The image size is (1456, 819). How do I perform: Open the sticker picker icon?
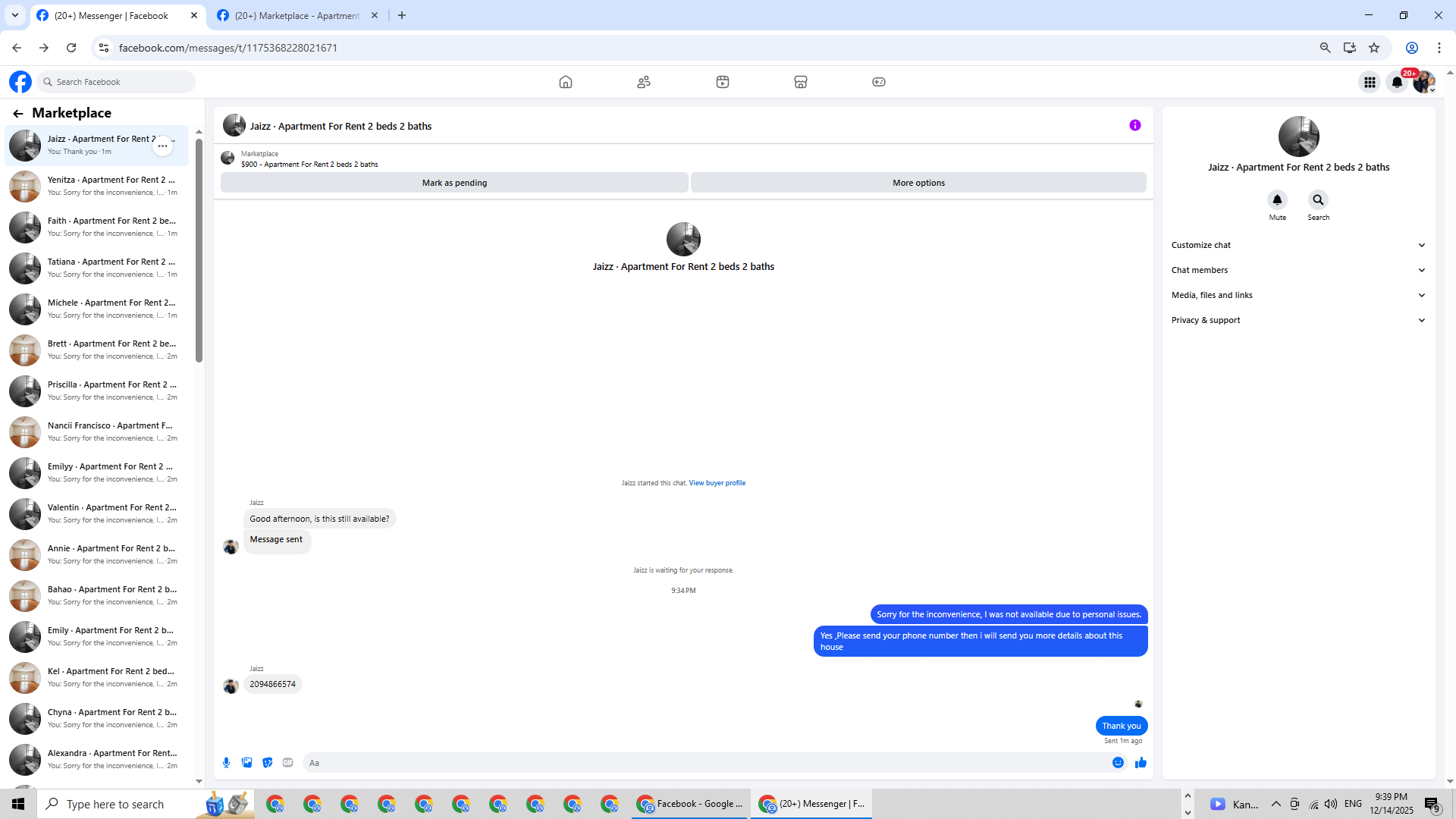coord(267,763)
